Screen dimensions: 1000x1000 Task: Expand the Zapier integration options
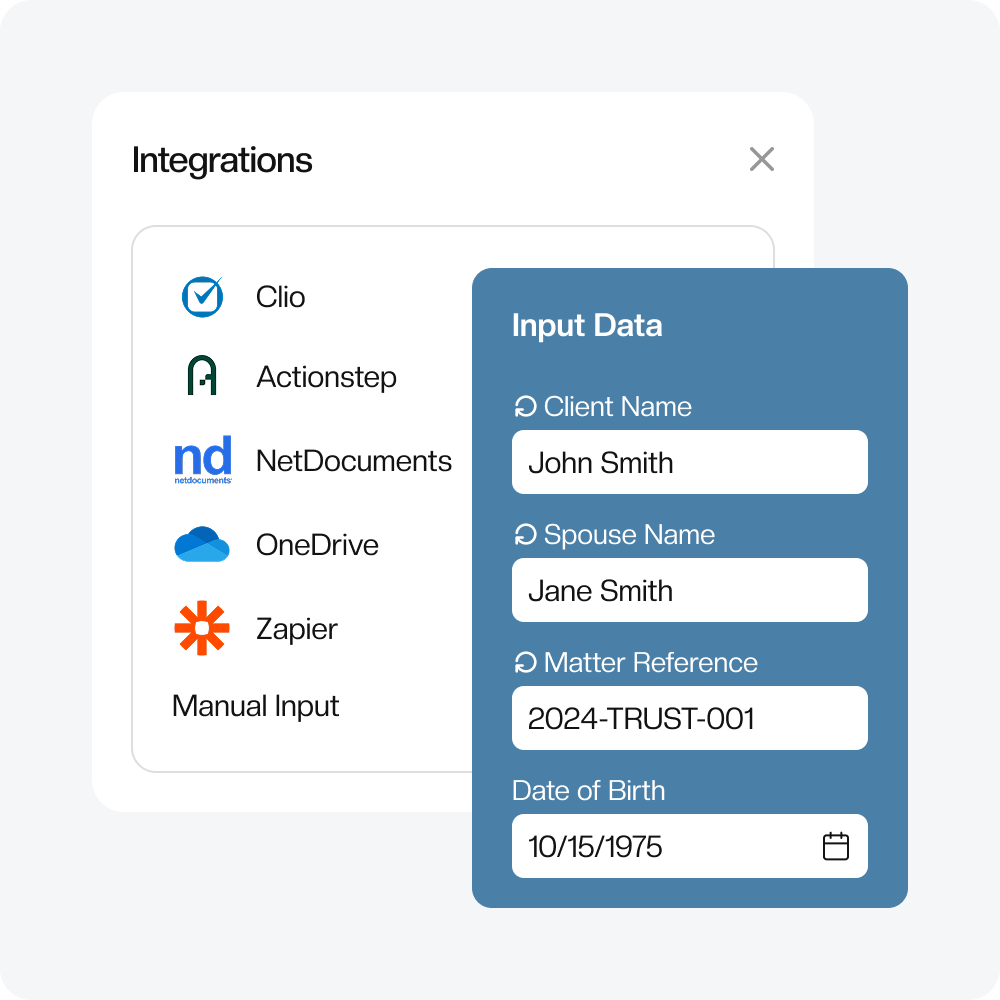pos(298,628)
